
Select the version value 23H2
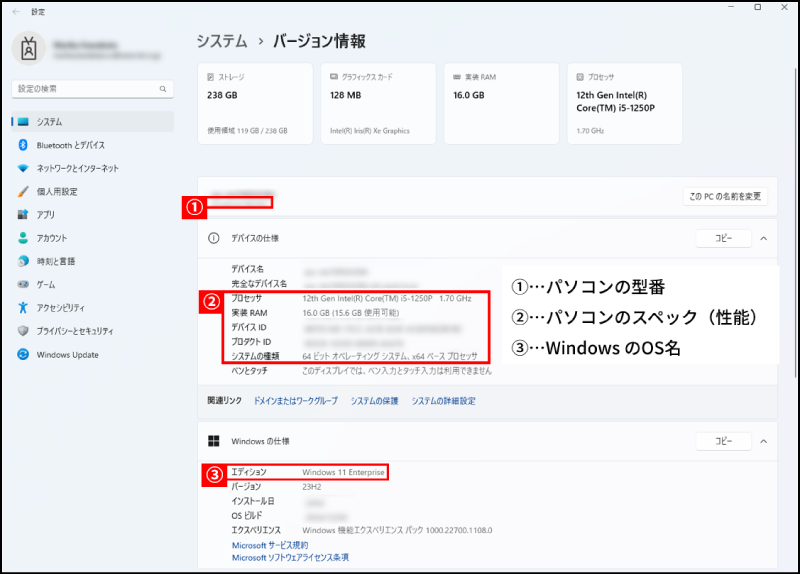click(x=312, y=487)
